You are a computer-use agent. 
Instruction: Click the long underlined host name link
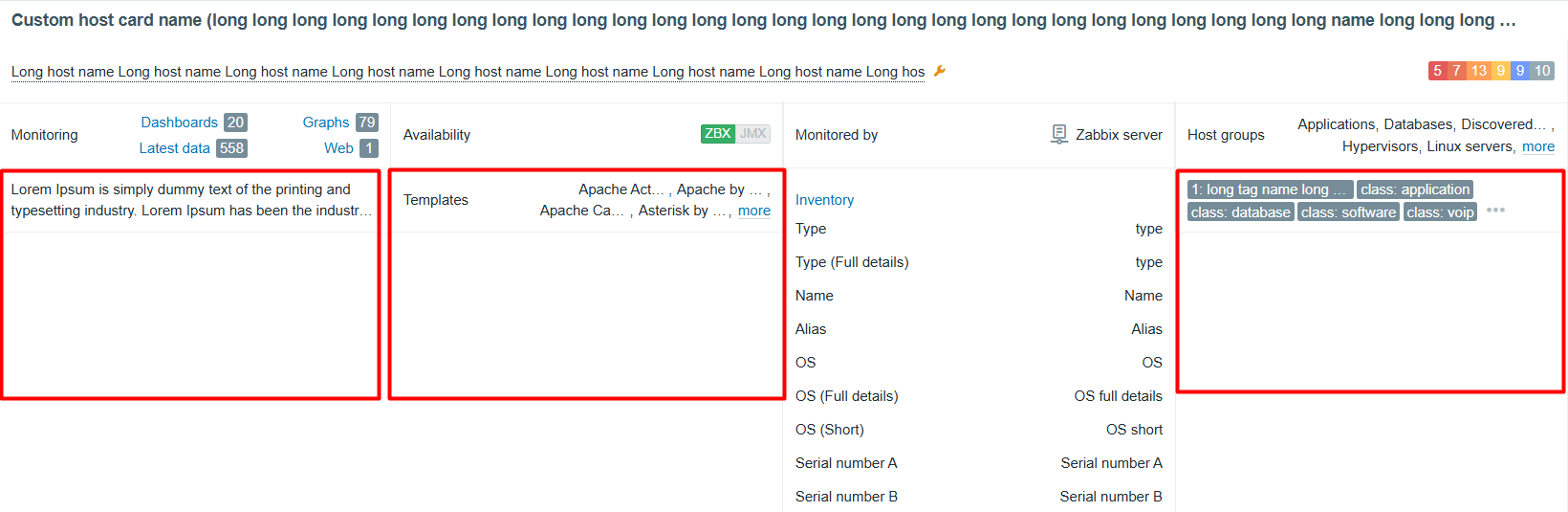tap(468, 72)
